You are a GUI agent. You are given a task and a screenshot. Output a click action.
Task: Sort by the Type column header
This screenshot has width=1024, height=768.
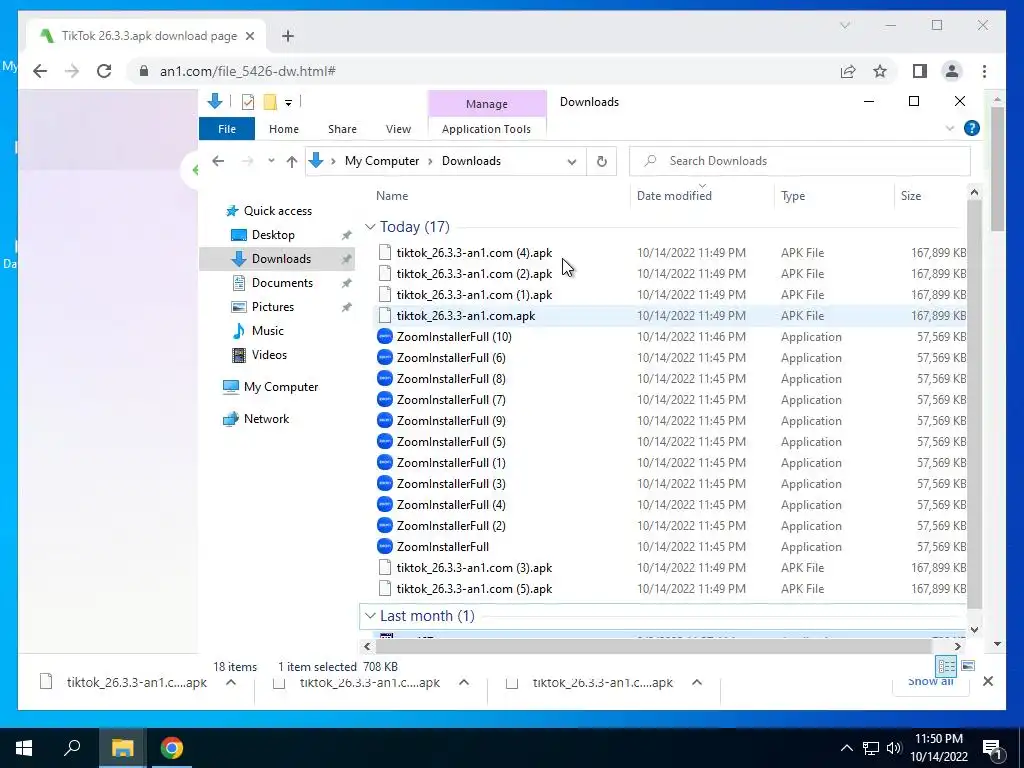pyautogui.click(x=793, y=195)
